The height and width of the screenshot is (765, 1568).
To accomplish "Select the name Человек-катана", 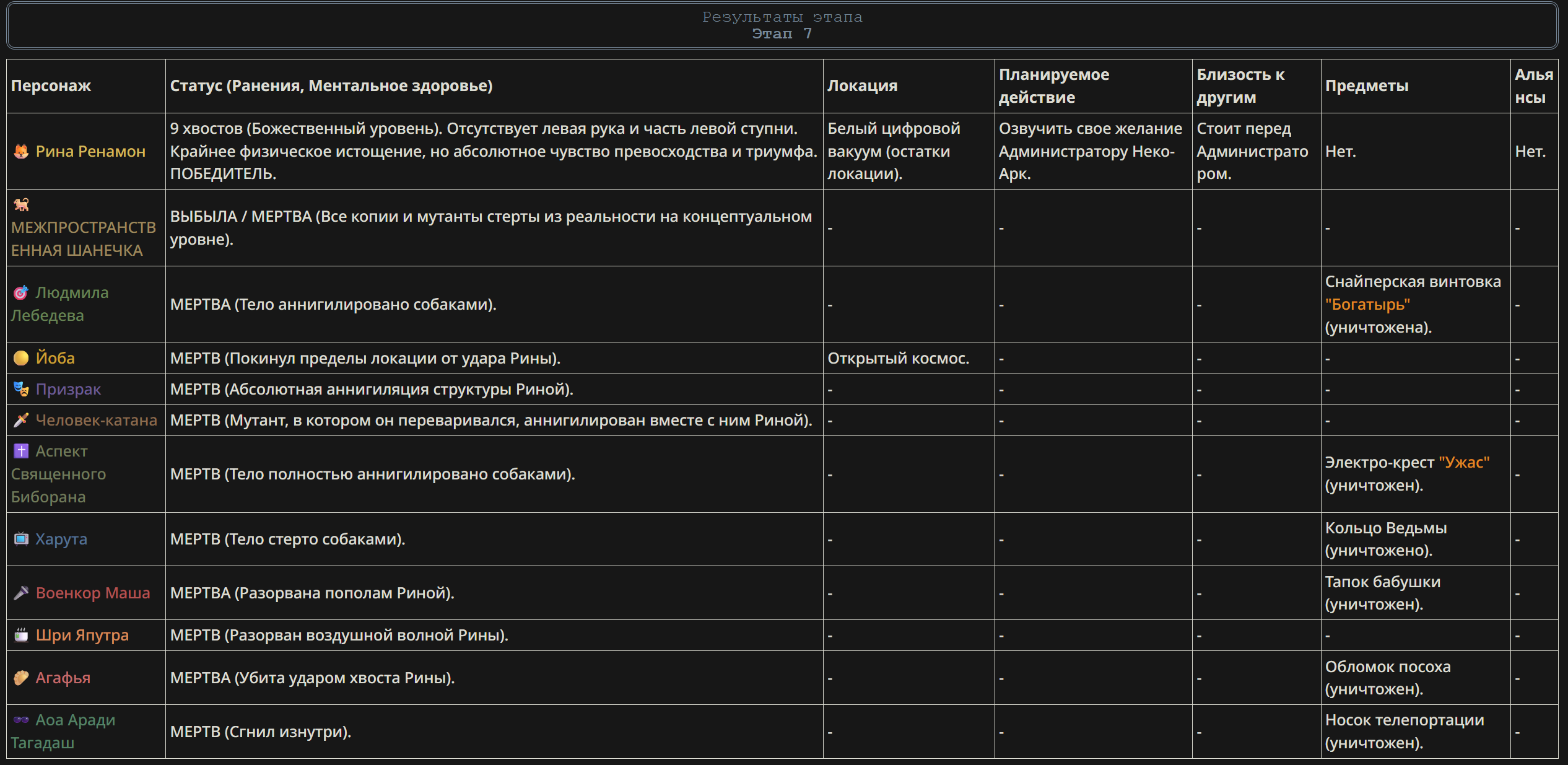I will click(97, 420).
